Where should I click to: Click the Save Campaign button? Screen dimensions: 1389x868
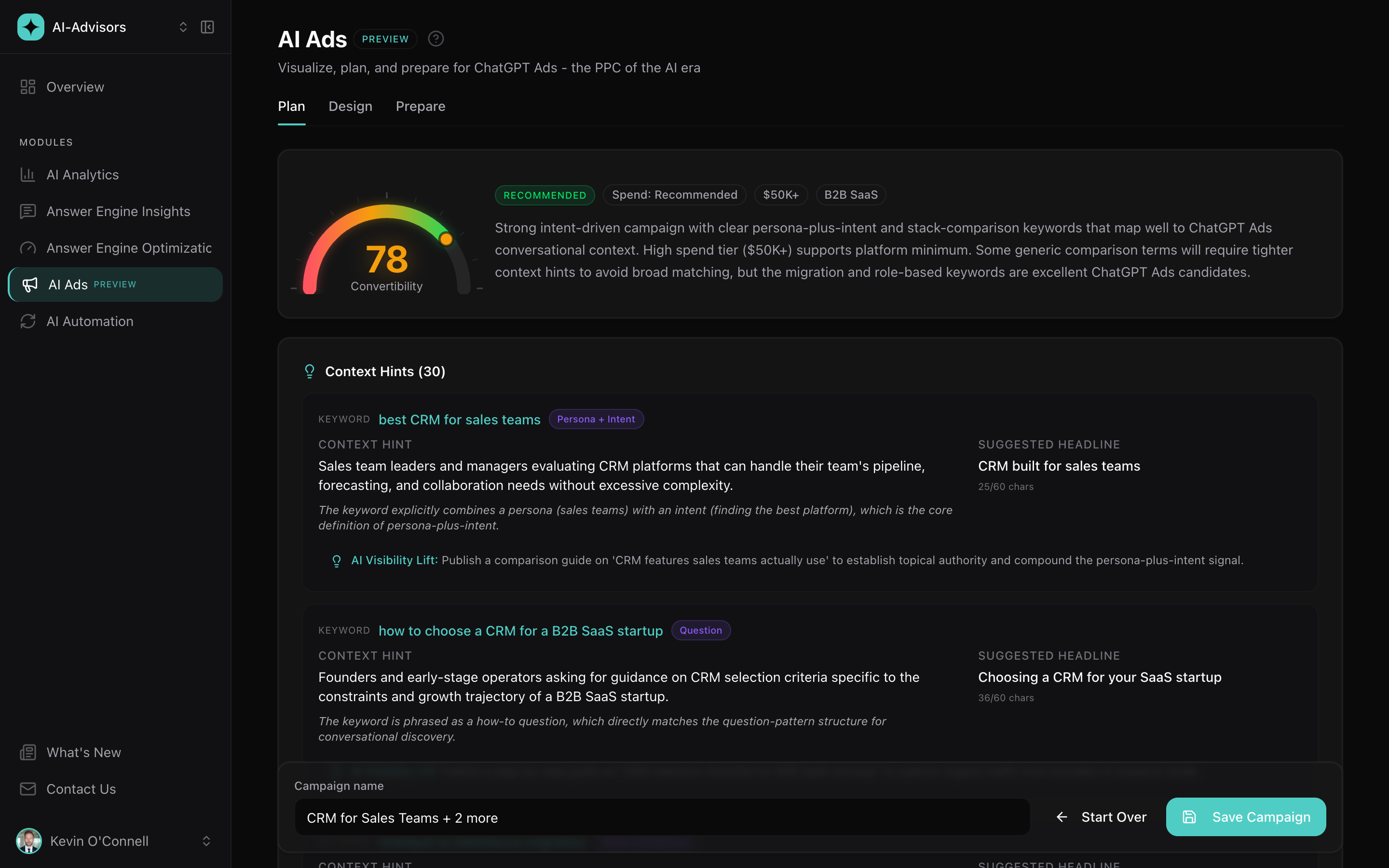[1246, 817]
